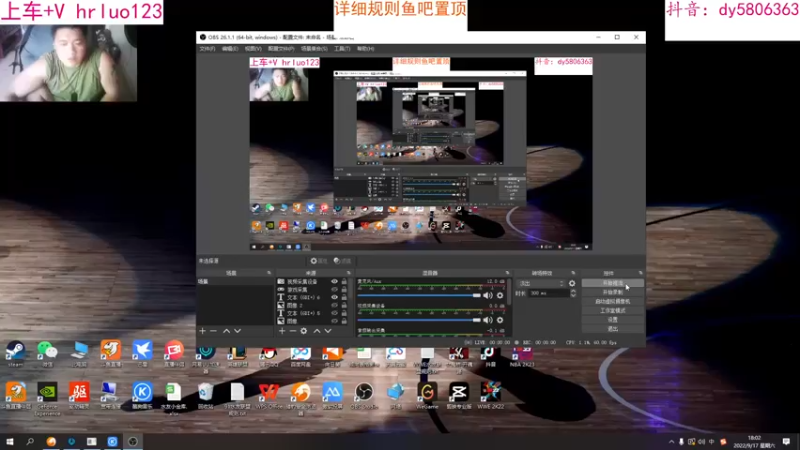Open the Profile menu in OBS
Image resolution: width=800 pixels, height=450 pixels.
pos(281,48)
